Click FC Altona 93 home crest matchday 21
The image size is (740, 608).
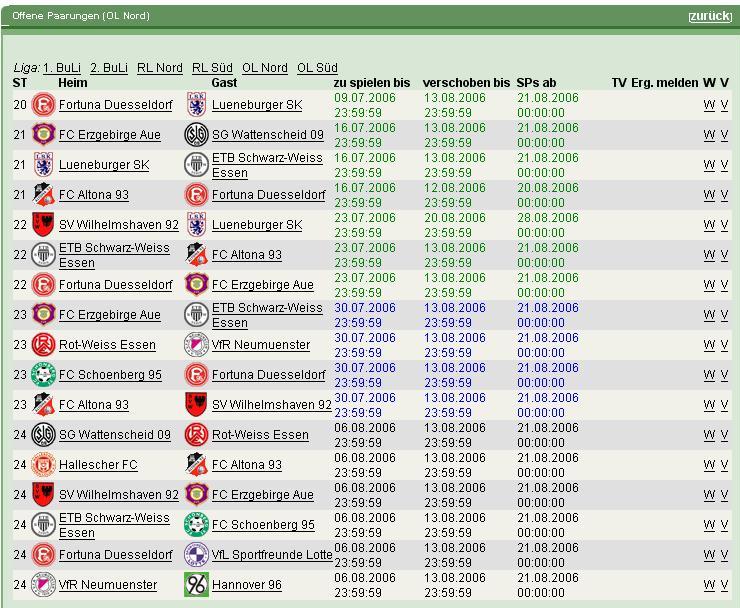pyautogui.click(x=43, y=194)
